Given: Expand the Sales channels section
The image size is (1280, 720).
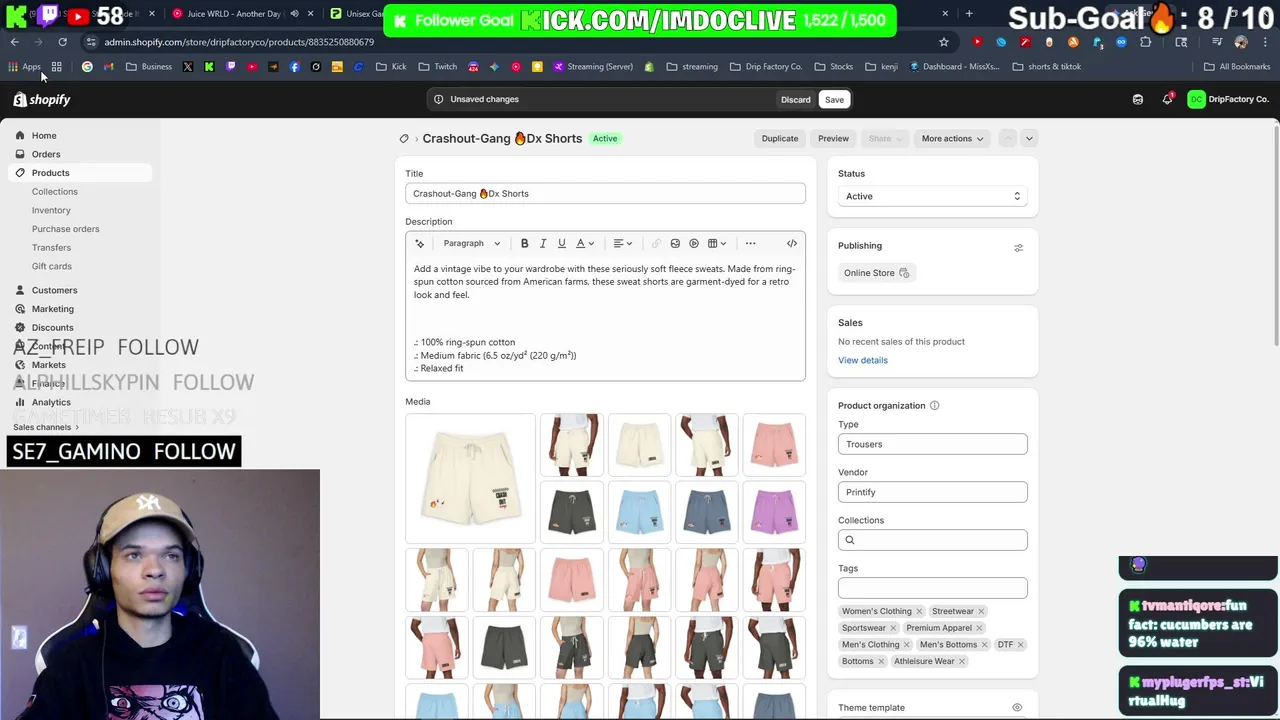Looking at the screenshot, I should 48,427.
